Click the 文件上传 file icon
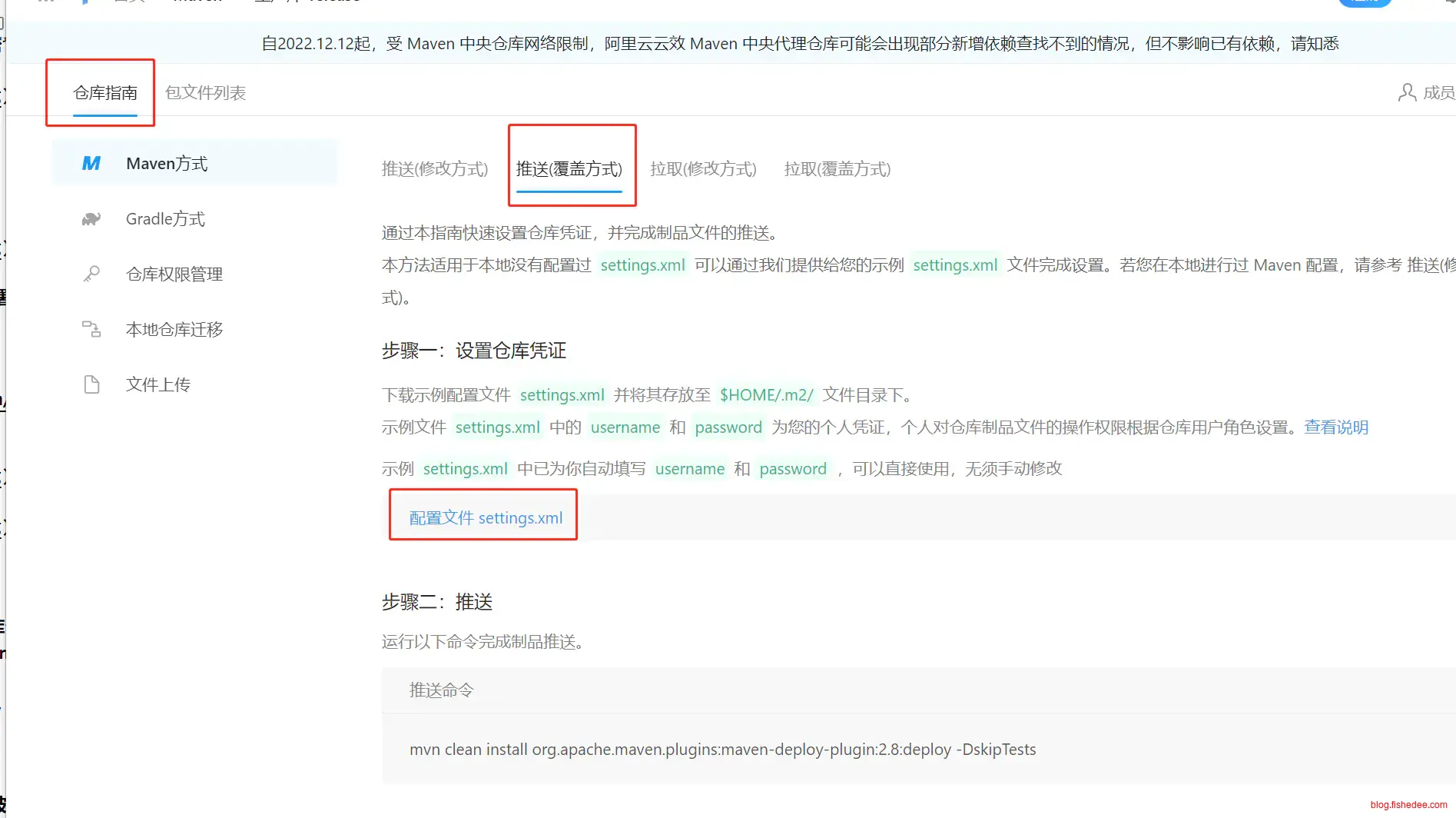This screenshot has width=1456, height=818. (x=91, y=384)
